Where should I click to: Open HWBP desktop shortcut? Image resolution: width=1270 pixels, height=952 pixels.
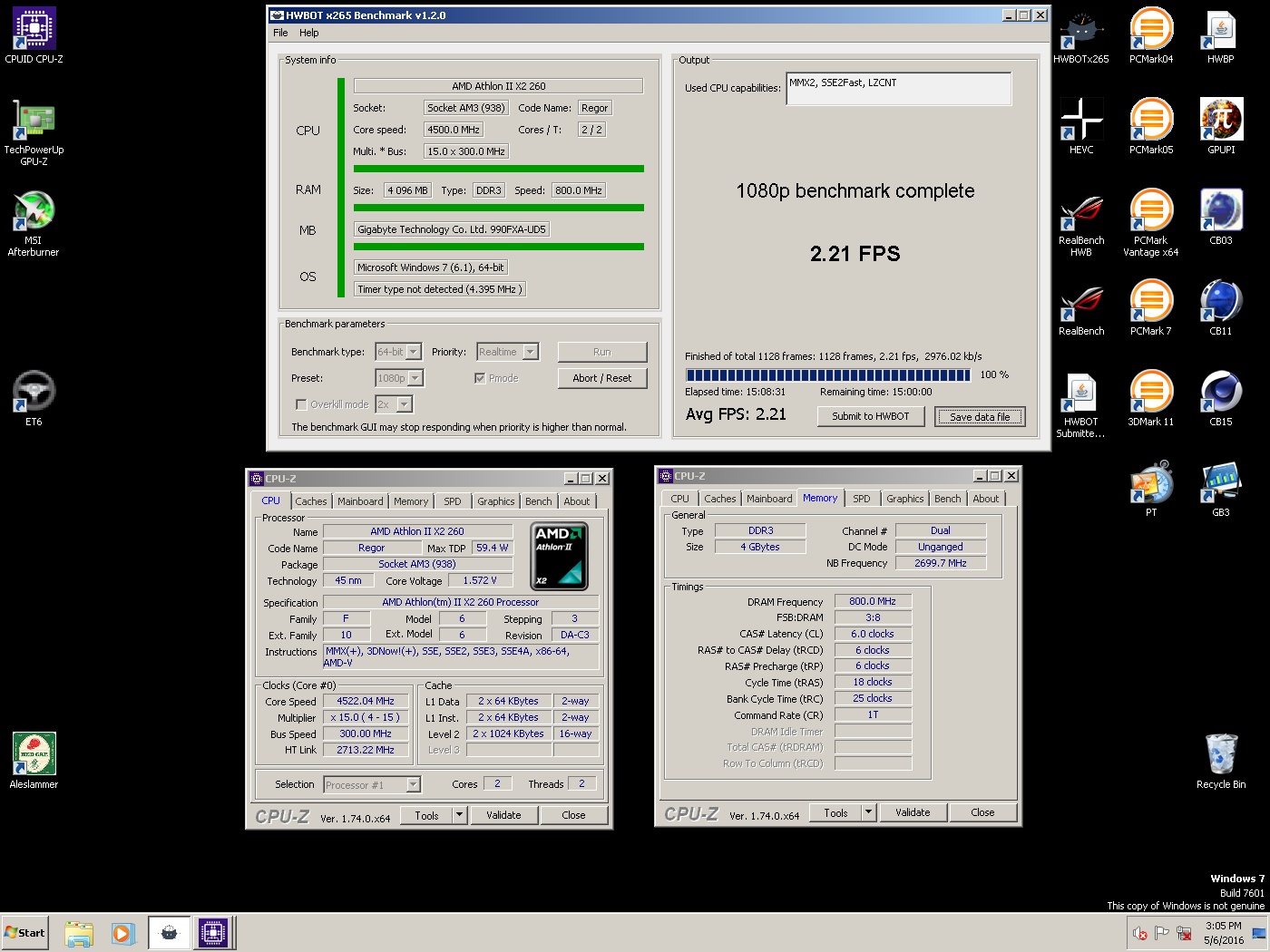[1221, 35]
